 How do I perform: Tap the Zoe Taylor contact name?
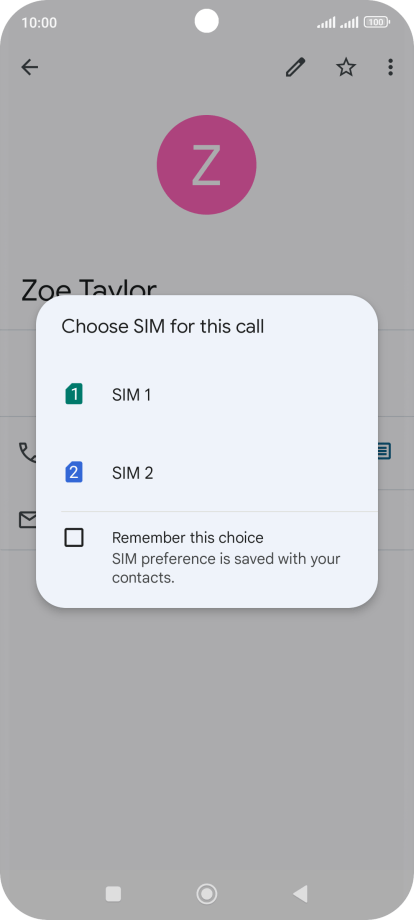tap(89, 288)
